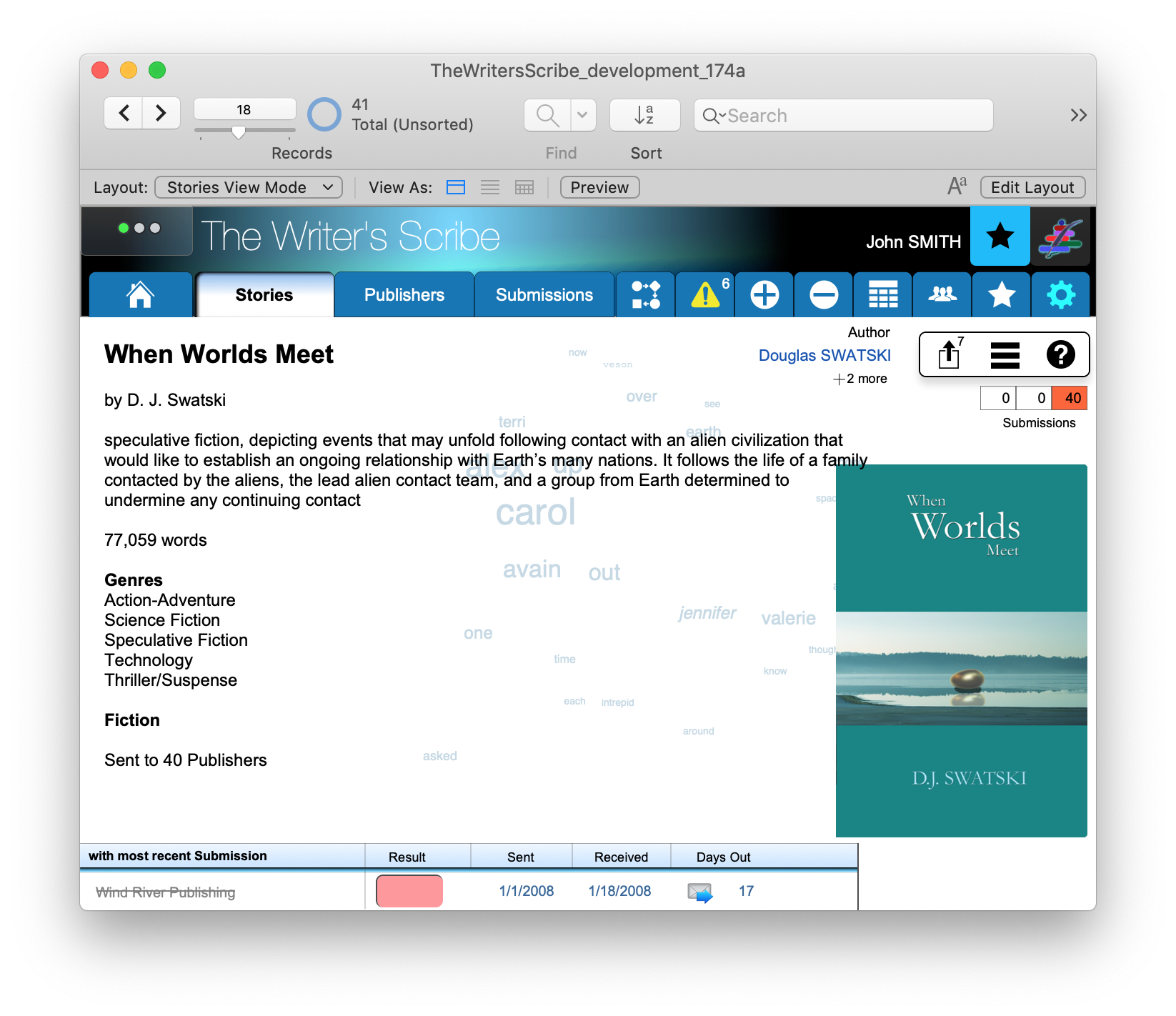Go to previous record arrow

124,113
